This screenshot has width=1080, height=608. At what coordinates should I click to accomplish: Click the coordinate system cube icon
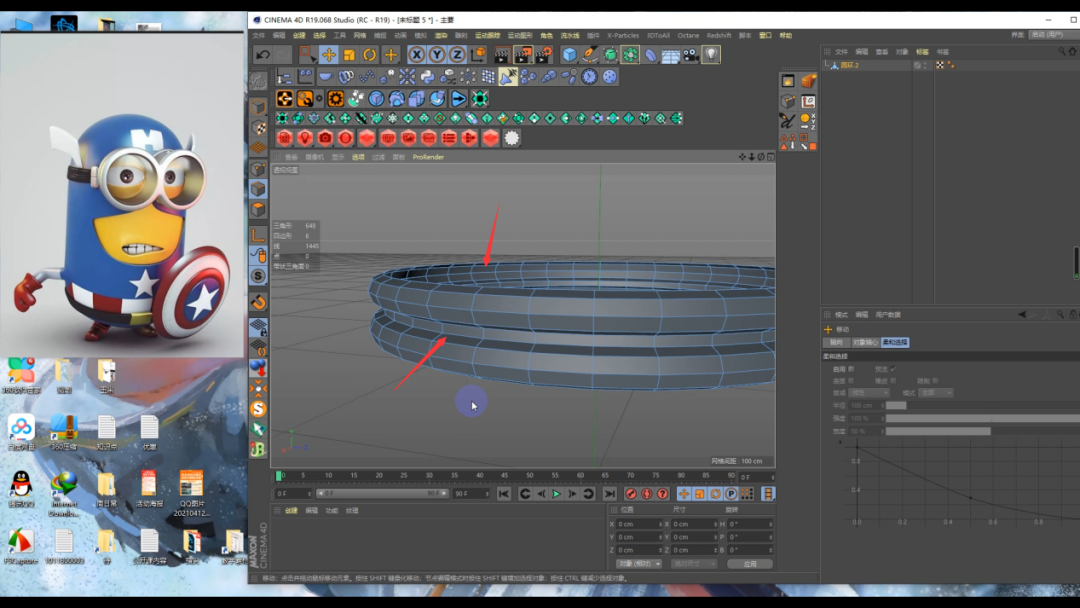click(x=478, y=54)
